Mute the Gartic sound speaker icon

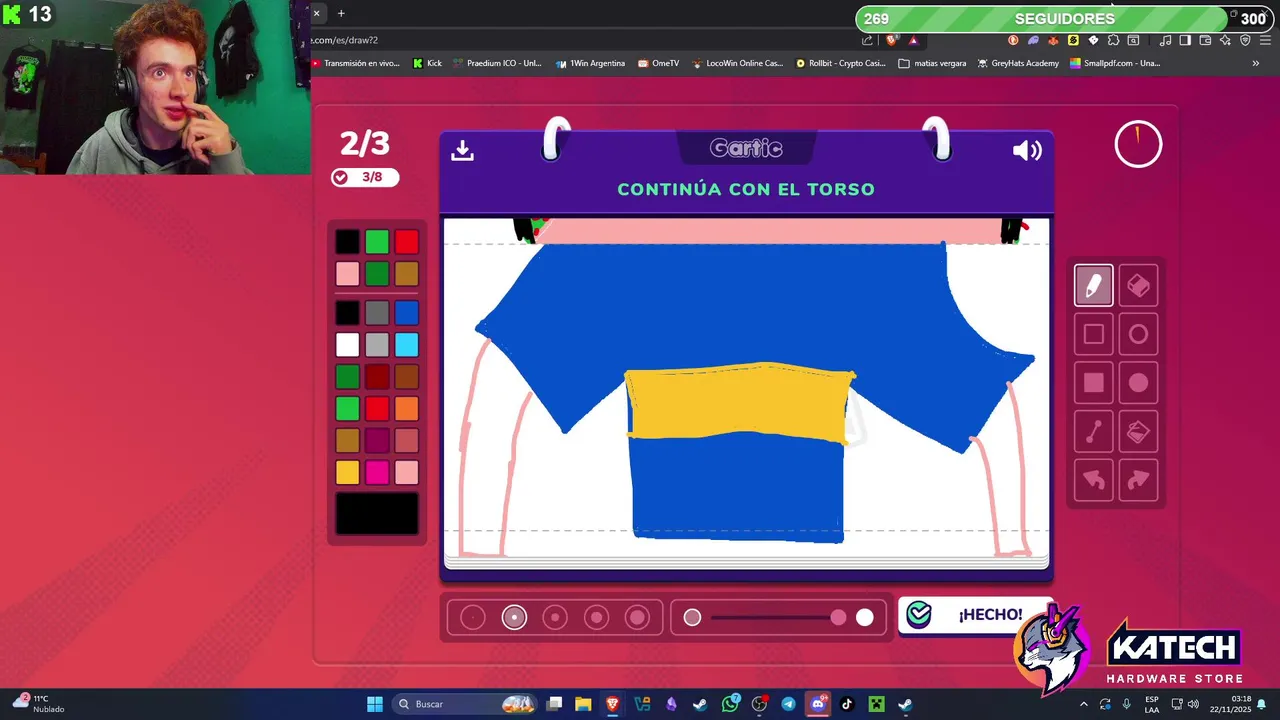[1027, 150]
